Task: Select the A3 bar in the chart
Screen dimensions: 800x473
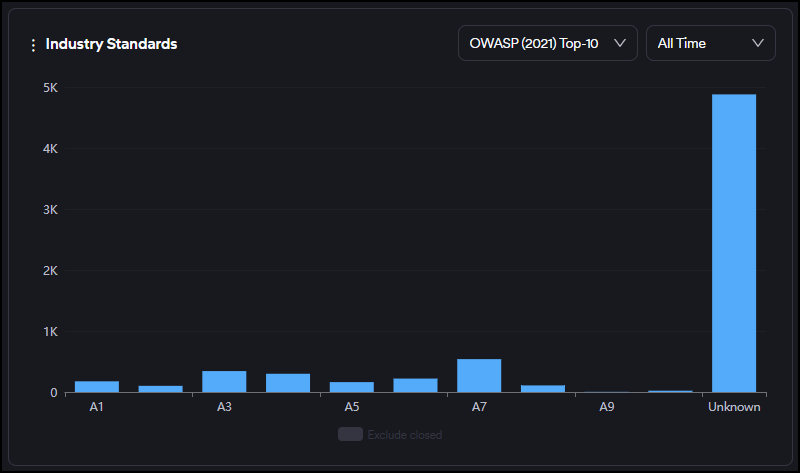Action: tap(224, 381)
